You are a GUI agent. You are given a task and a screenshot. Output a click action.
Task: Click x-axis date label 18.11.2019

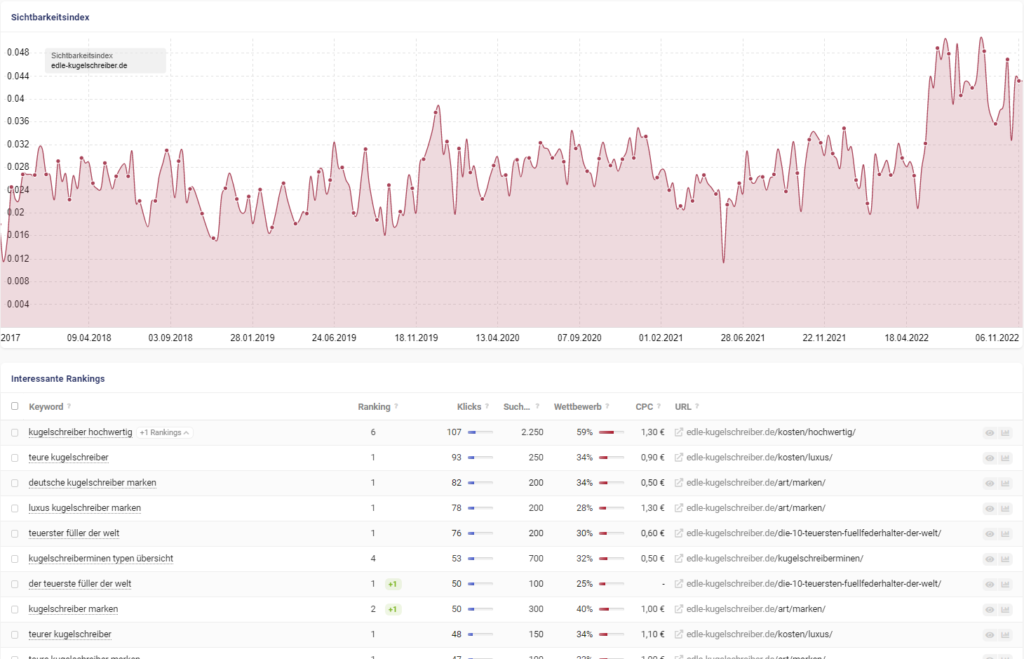416,338
